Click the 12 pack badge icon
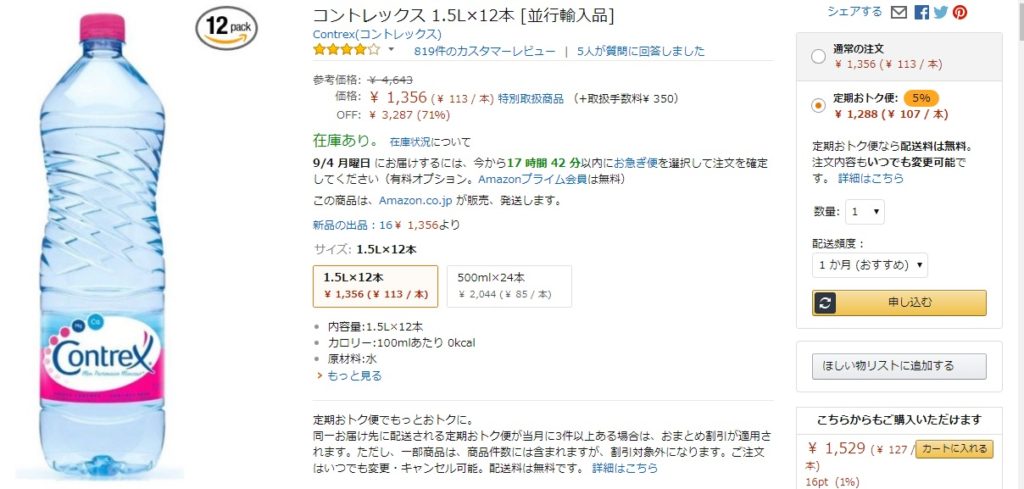The image size is (1024, 489). coord(226,27)
